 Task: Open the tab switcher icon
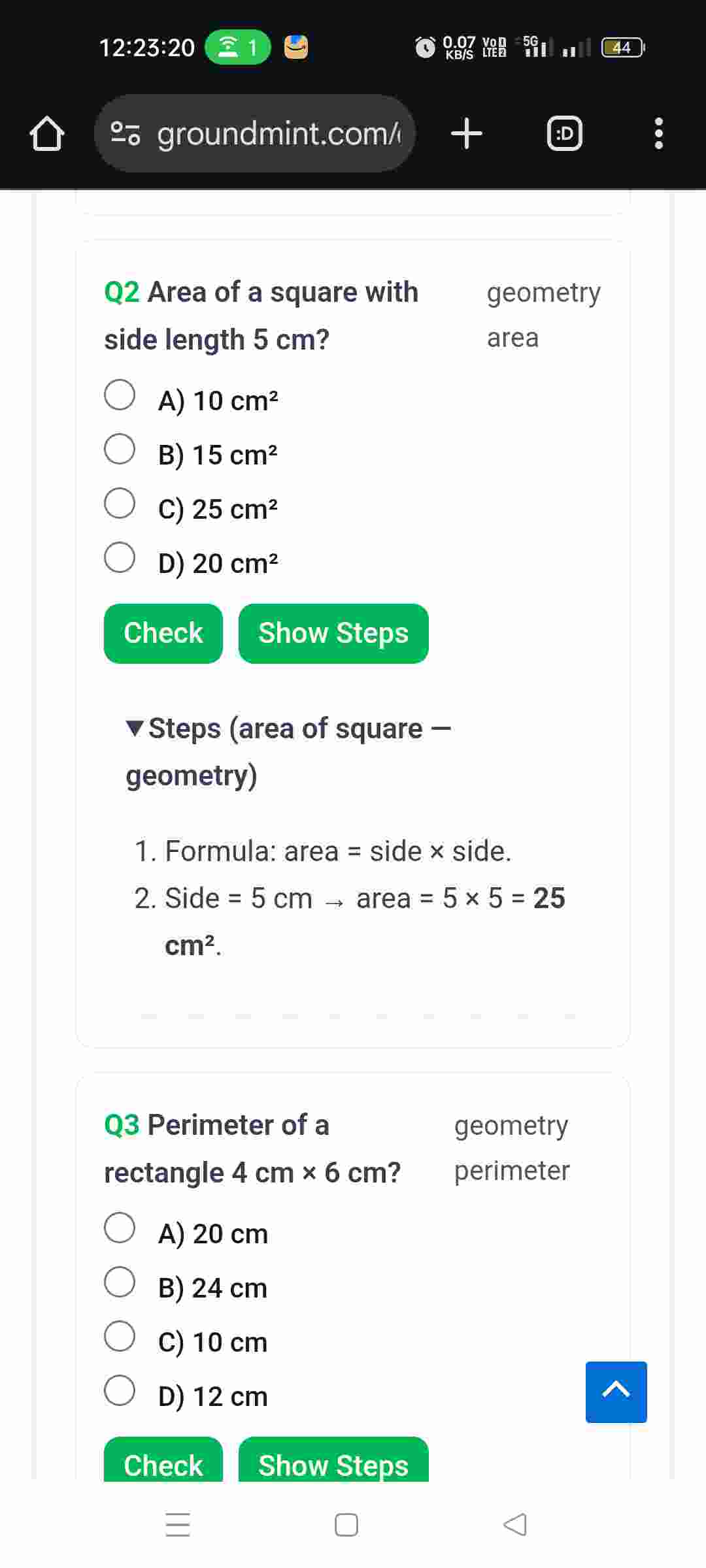point(564,134)
